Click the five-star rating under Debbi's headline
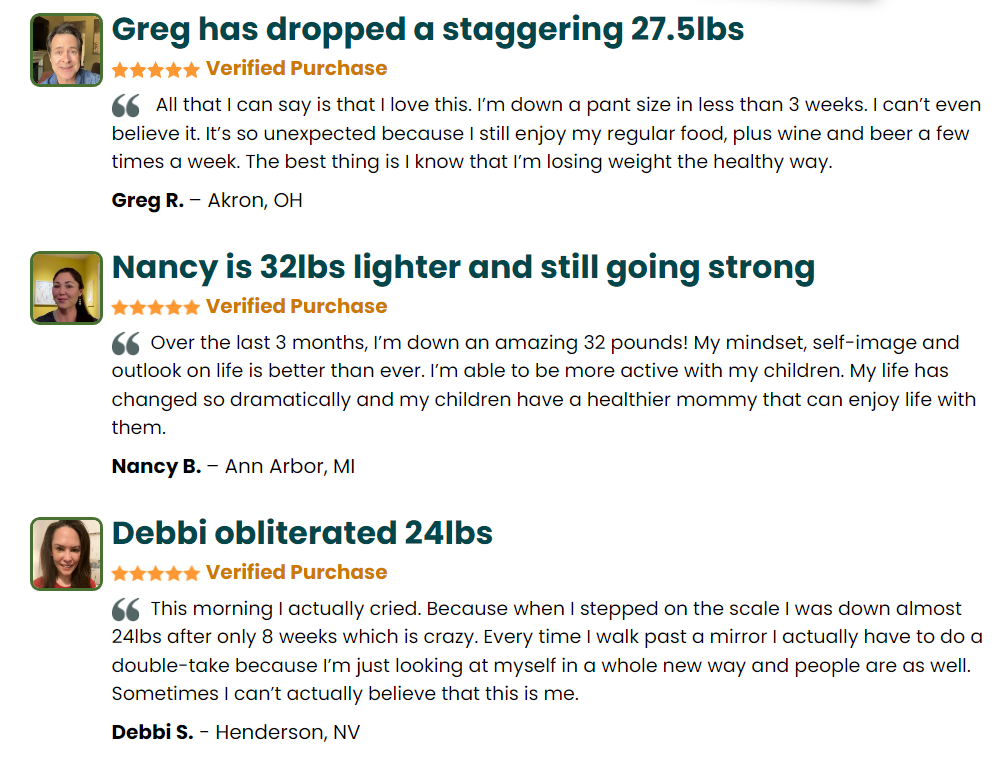This screenshot has width=996, height=764. [x=156, y=574]
